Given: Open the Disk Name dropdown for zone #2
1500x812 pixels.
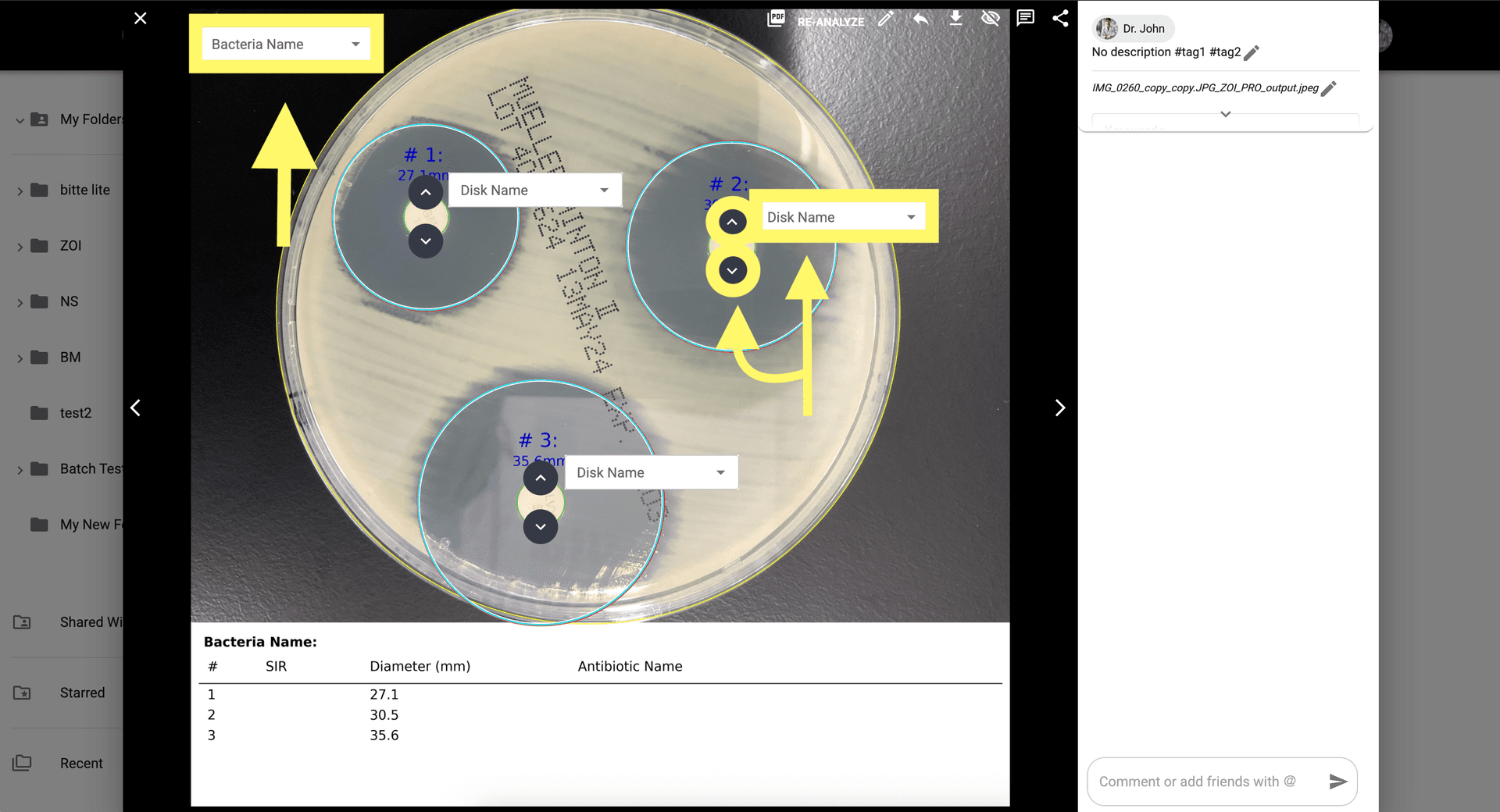Looking at the screenshot, I should pos(842,216).
